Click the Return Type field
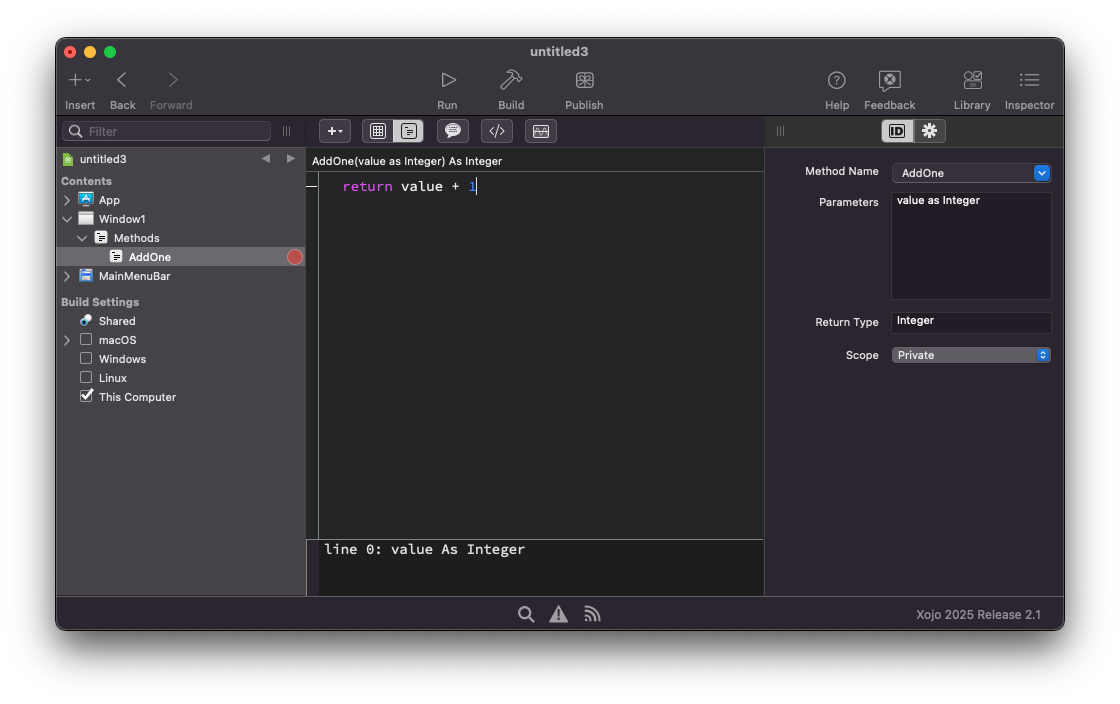Image resolution: width=1120 pixels, height=704 pixels. 970,322
